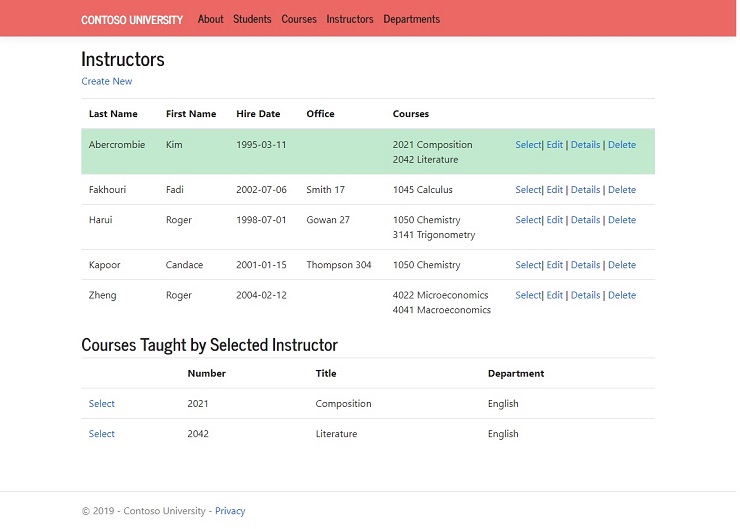Open the Students nav item

[x=252, y=19]
